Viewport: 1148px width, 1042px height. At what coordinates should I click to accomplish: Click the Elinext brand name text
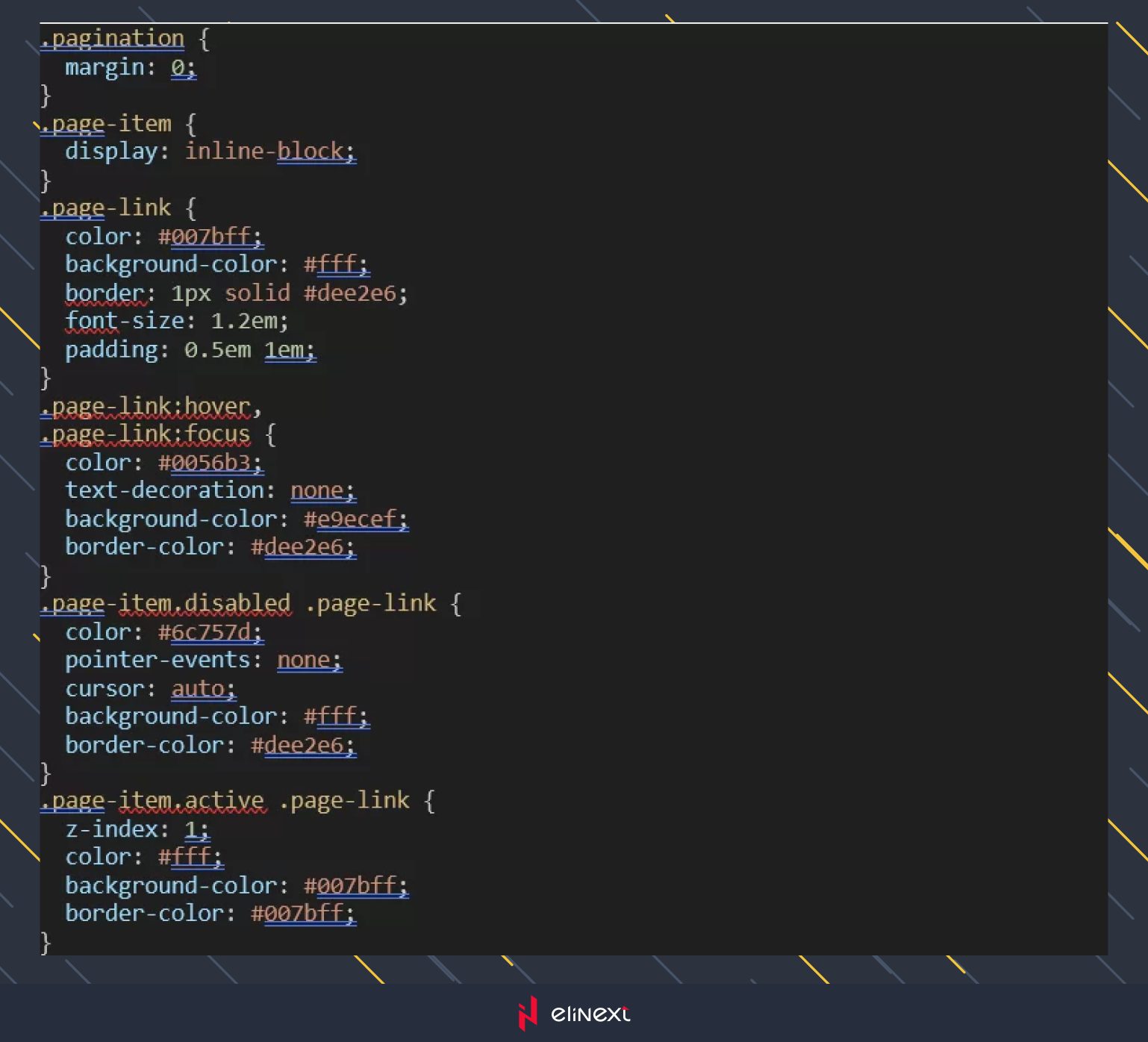tap(590, 1014)
